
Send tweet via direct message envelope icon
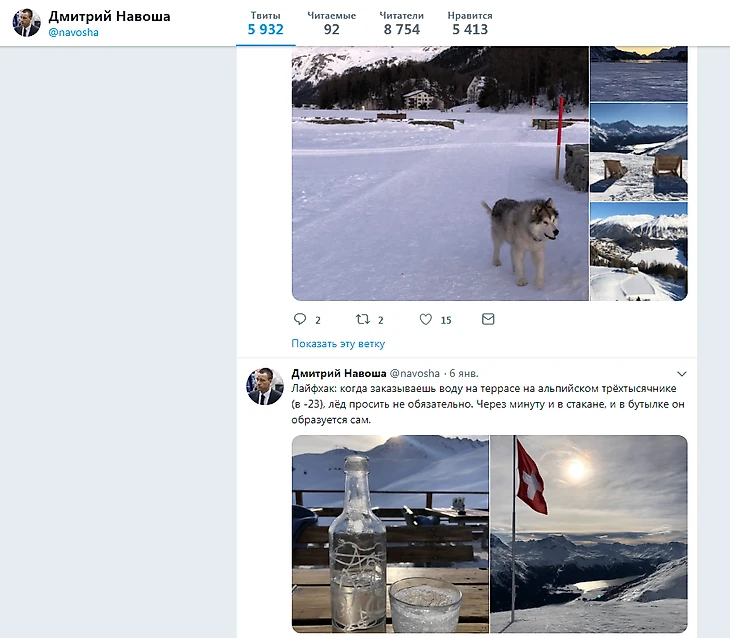click(488, 320)
